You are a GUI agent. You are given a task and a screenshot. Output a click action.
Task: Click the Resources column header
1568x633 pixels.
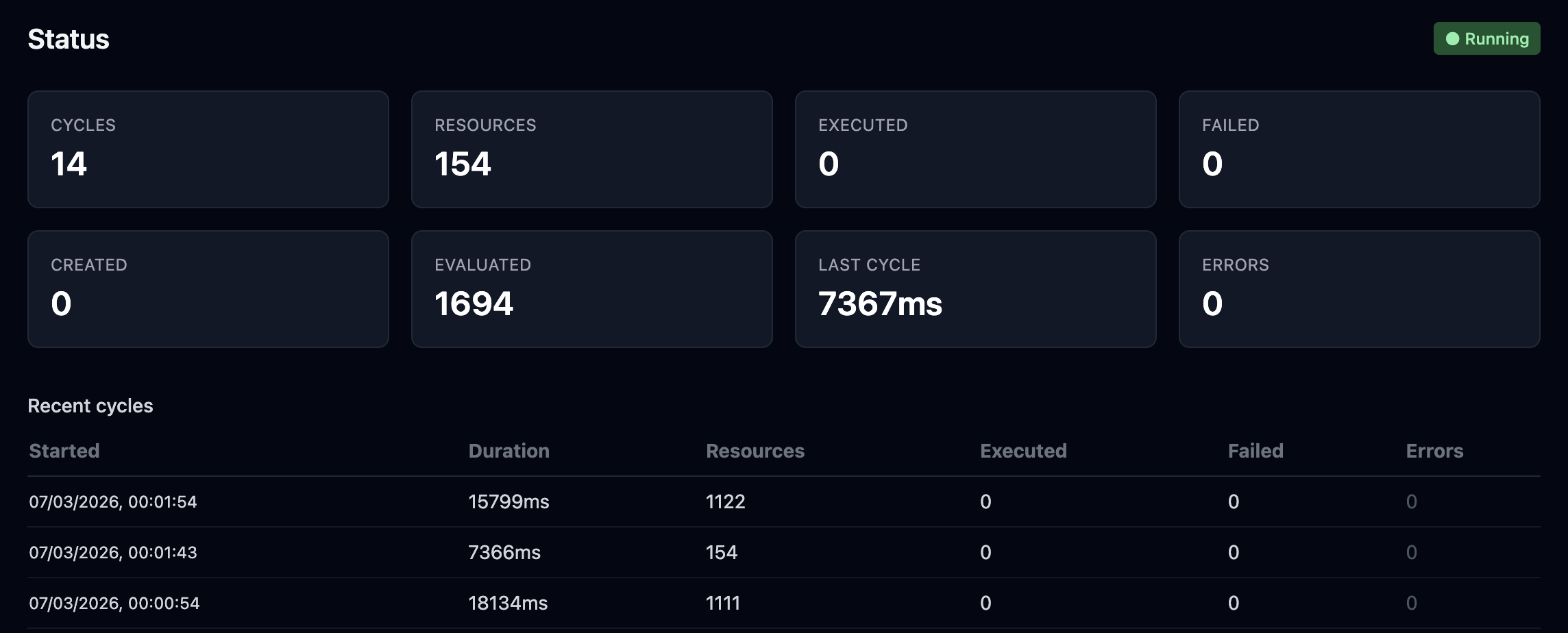pyautogui.click(x=755, y=451)
